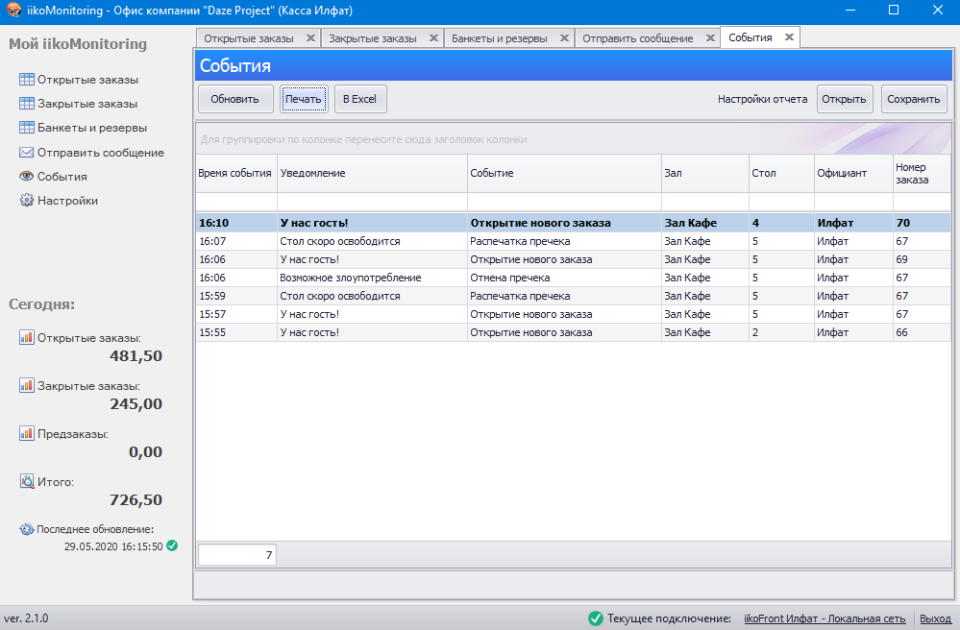The image size is (960, 630).
Task: Click the Выход link in status bar
Action: (935, 619)
